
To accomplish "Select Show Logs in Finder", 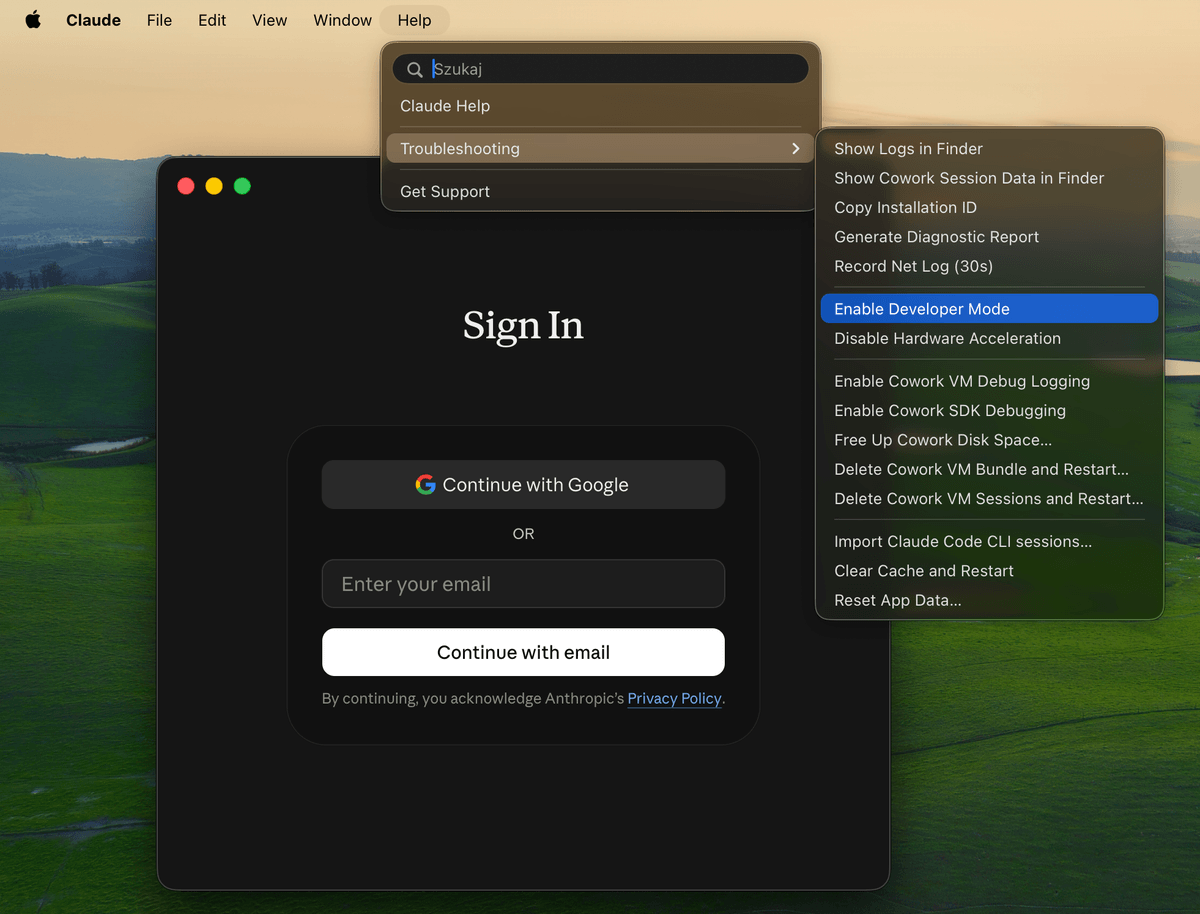I will (989, 148).
